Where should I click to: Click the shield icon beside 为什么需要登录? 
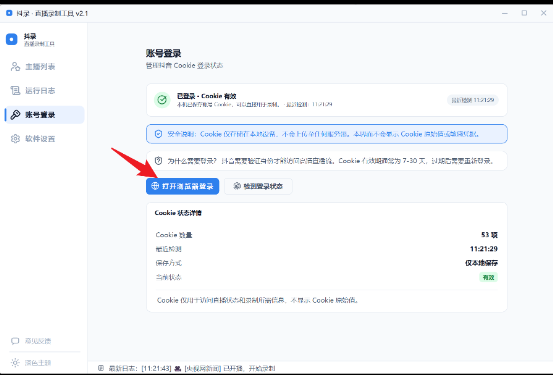tap(158, 161)
